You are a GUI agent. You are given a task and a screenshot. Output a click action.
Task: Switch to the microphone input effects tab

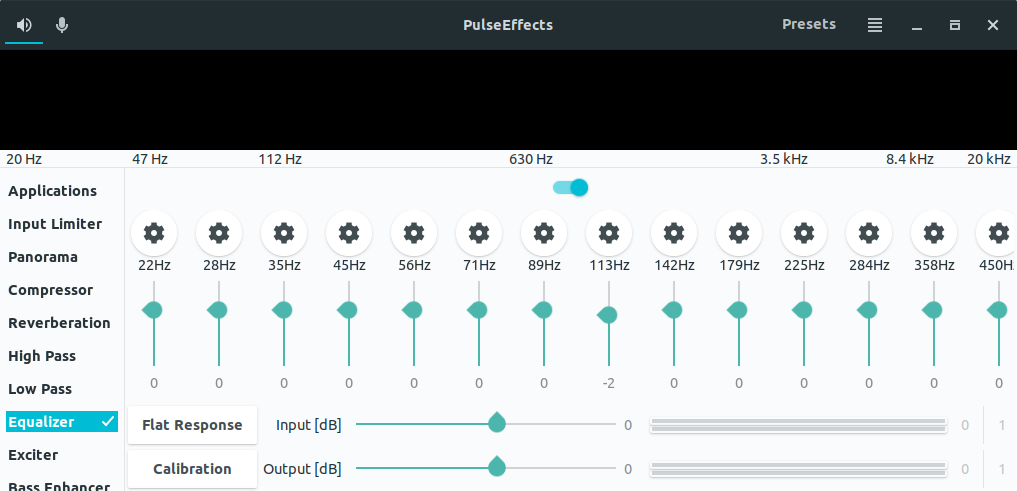62,25
